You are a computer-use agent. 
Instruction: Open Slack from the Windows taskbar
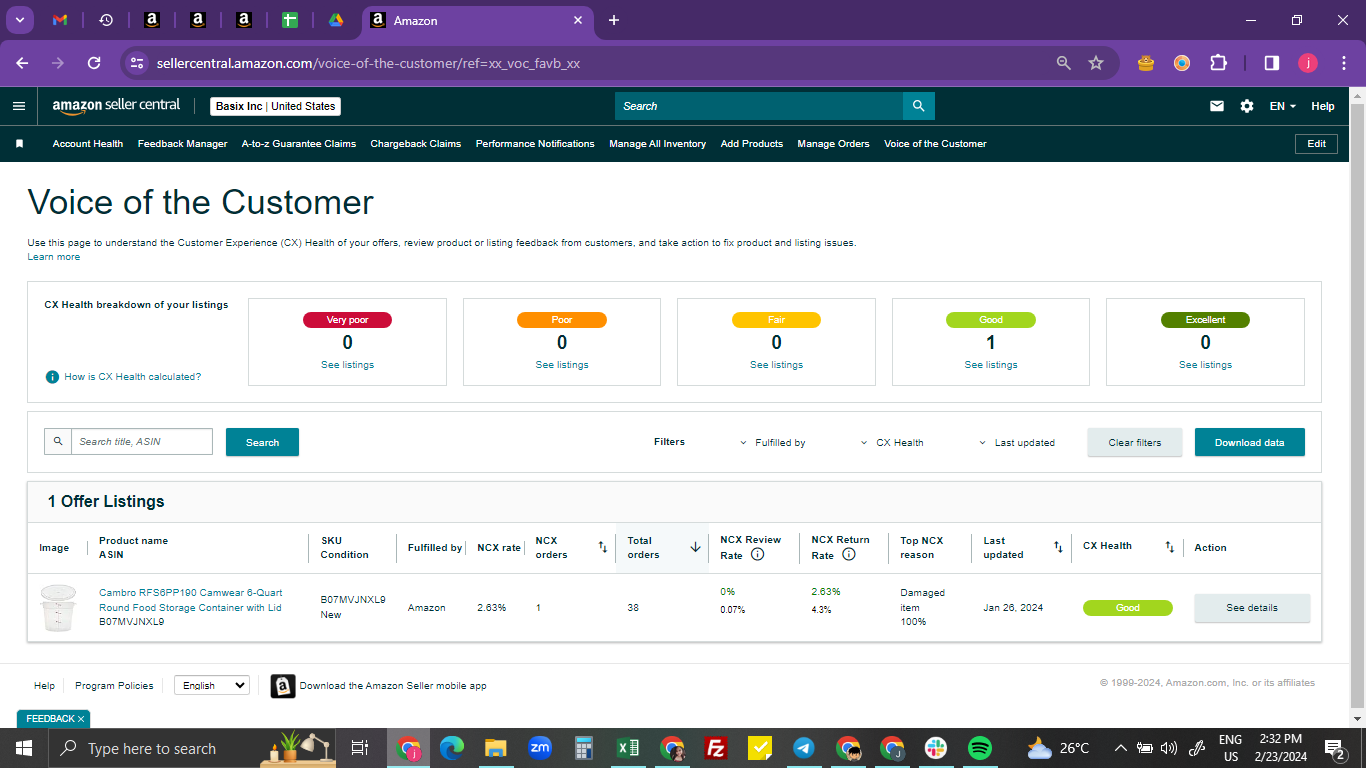[x=936, y=748]
